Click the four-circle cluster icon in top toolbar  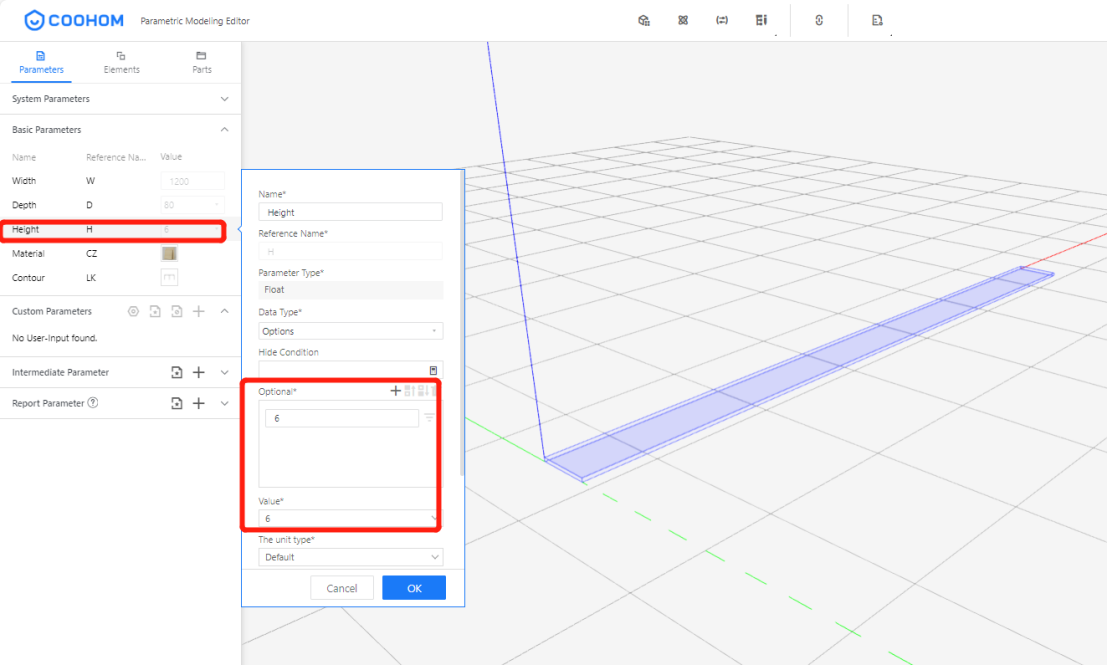[x=683, y=20]
